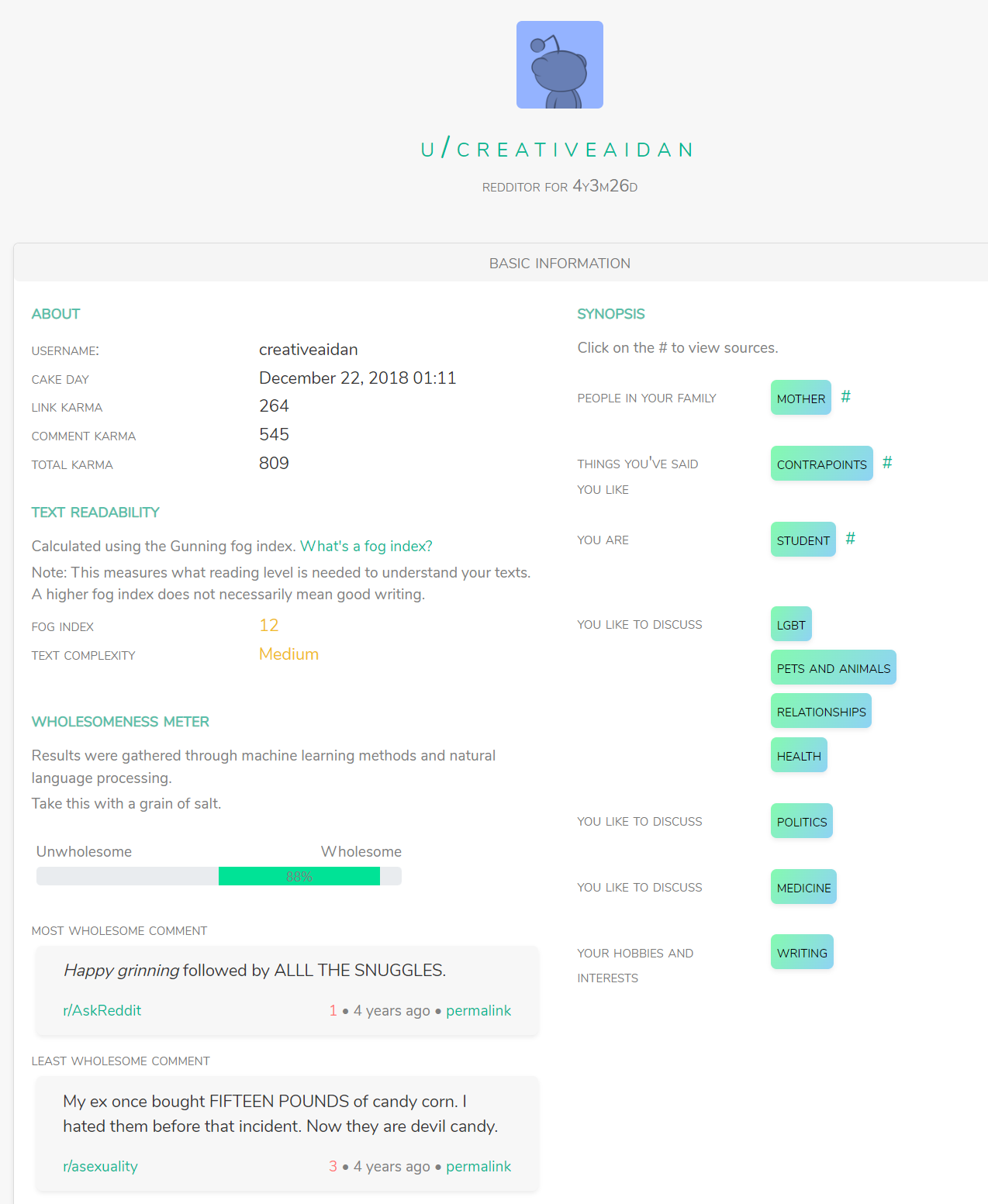
Task: Click the "People in your family" label
Action: [647, 398]
